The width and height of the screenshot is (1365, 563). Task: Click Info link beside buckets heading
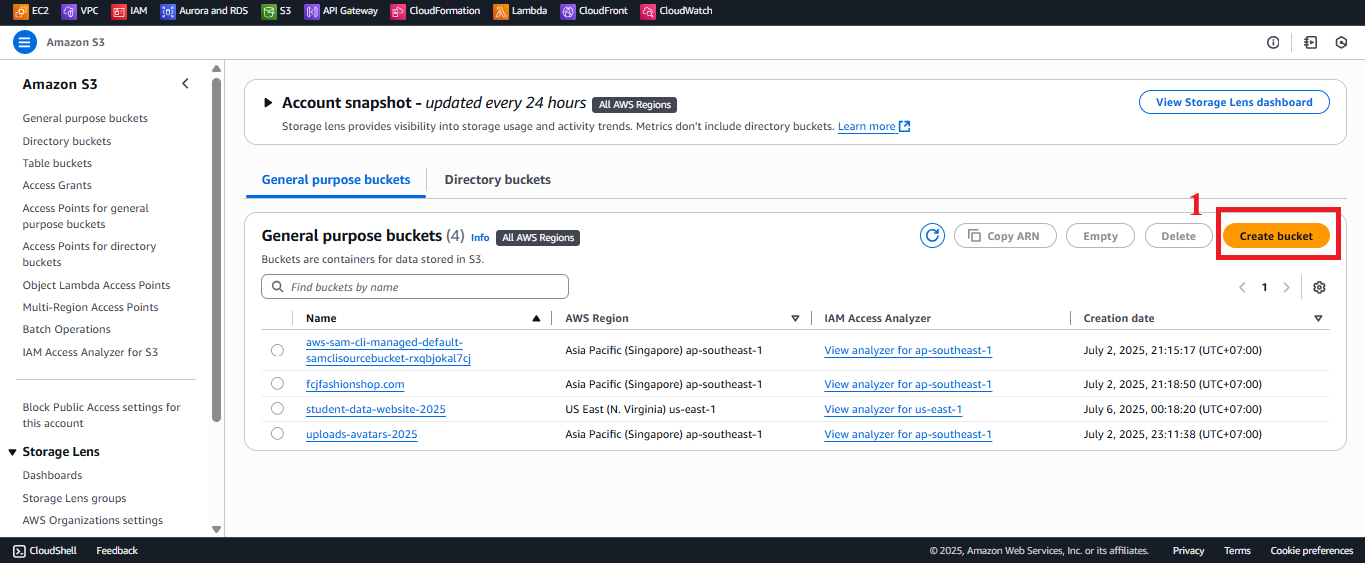pyautogui.click(x=480, y=238)
